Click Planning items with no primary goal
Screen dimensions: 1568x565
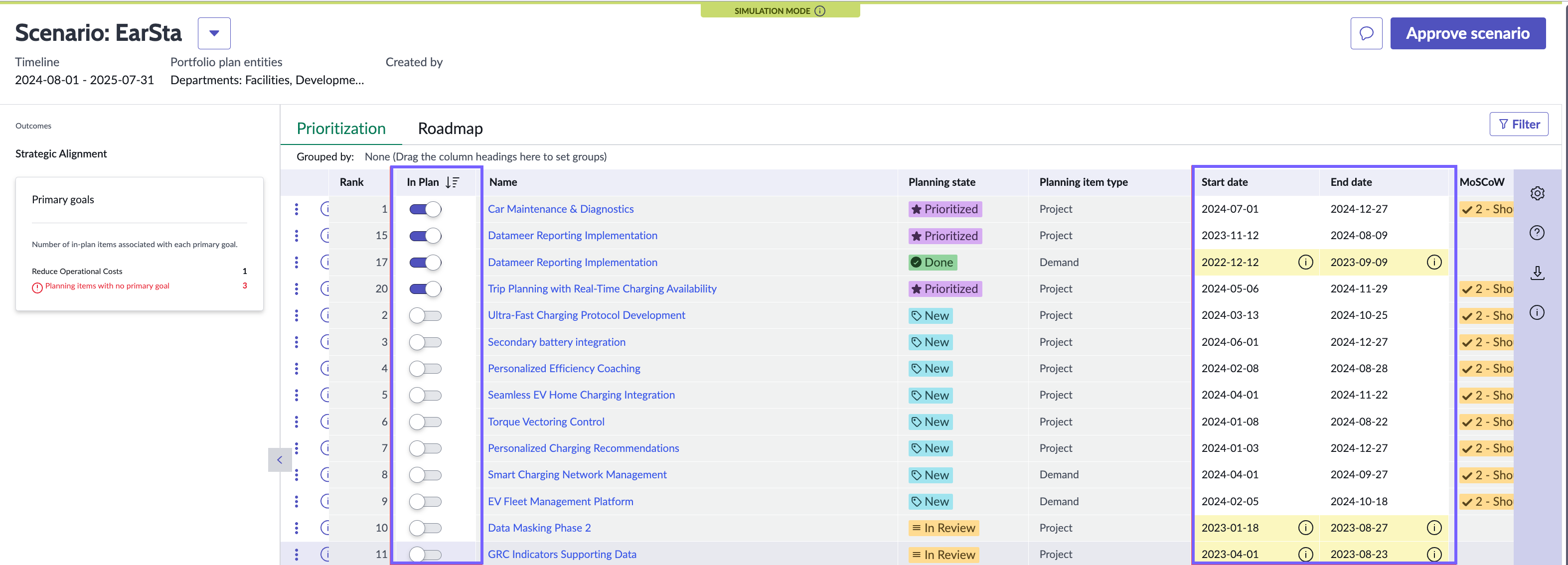(x=107, y=286)
